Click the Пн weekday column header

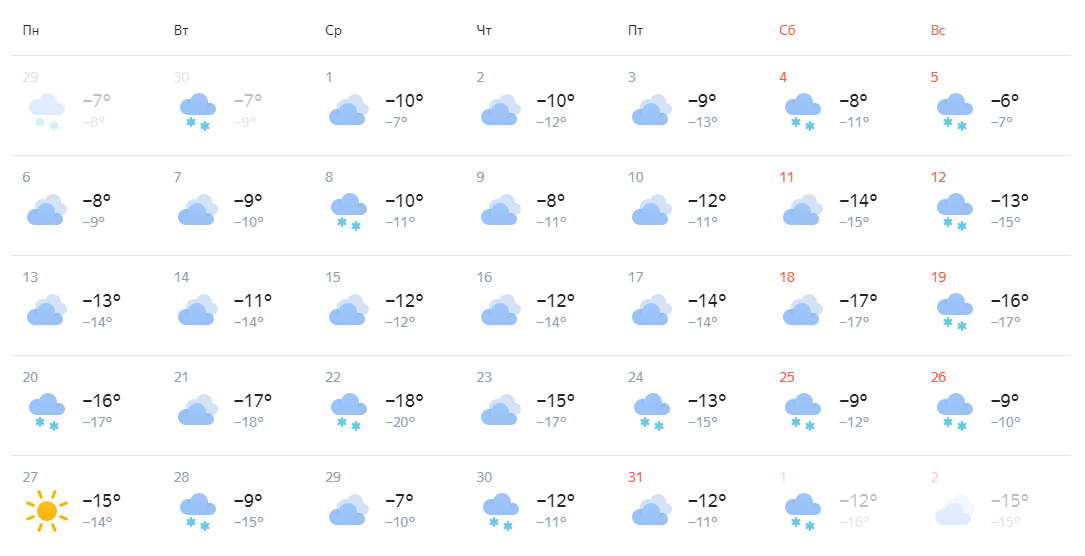30,30
